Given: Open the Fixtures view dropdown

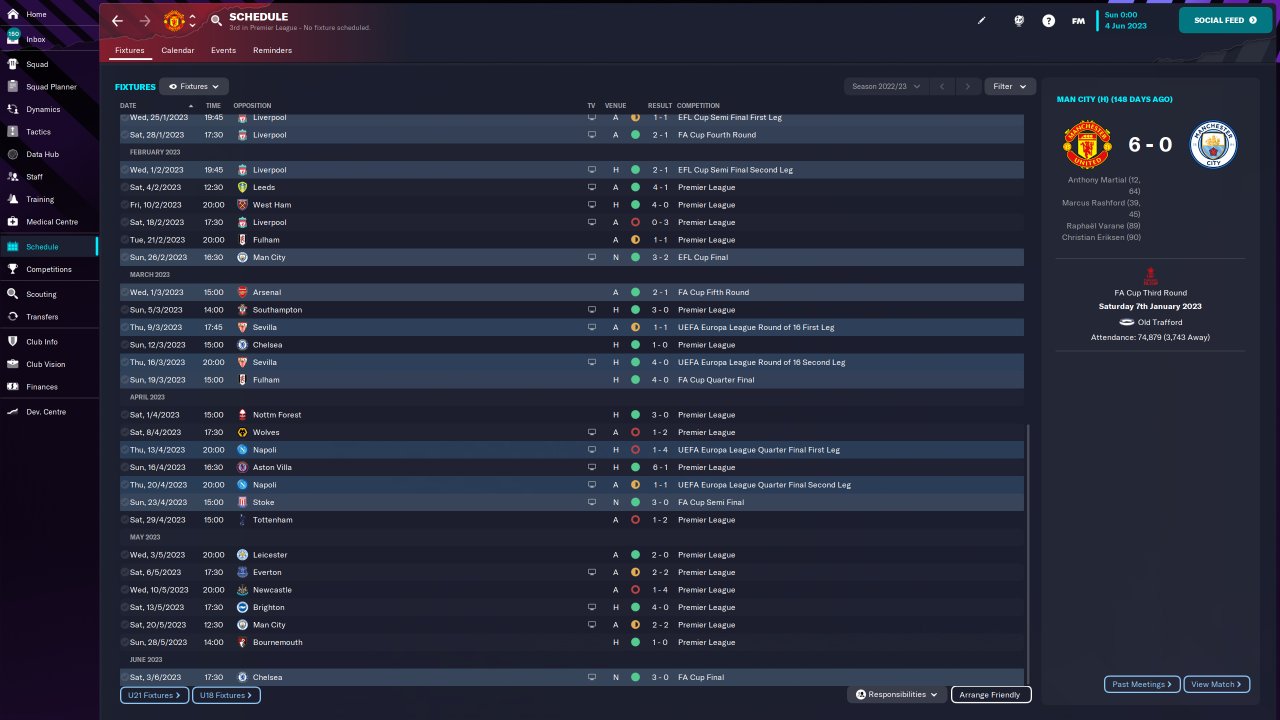Looking at the screenshot, I should pyautogui.click(x=194, y=87).
